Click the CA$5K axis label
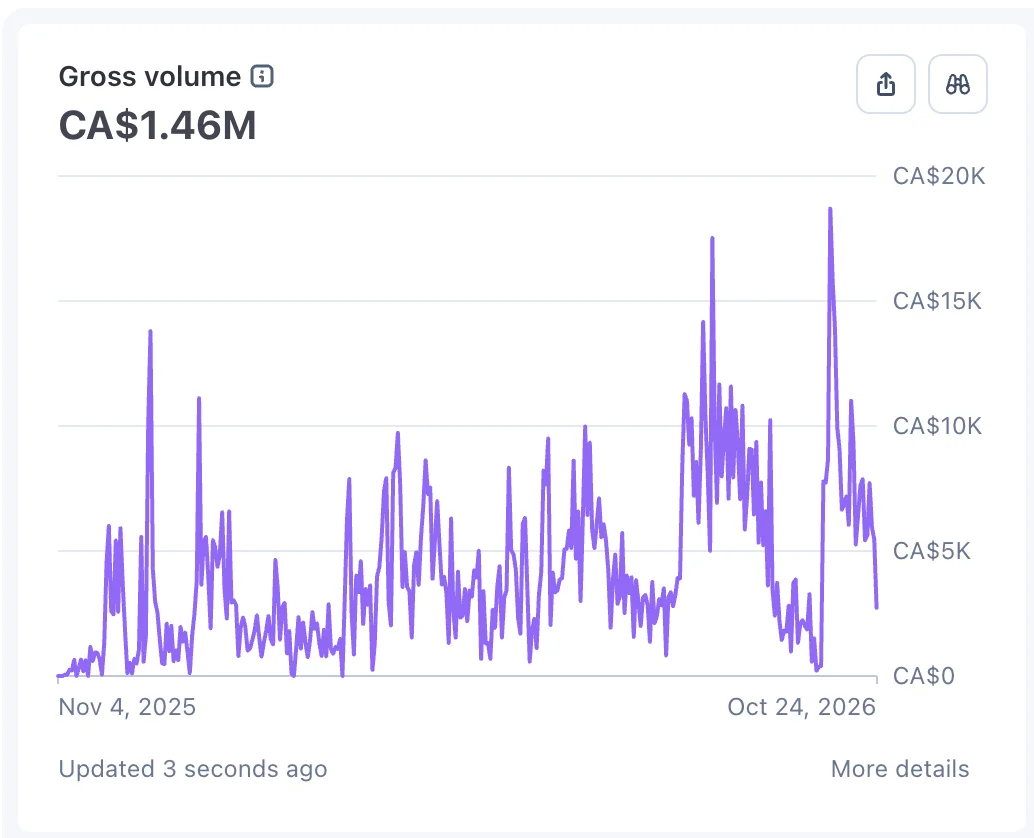 pos(932,551)
